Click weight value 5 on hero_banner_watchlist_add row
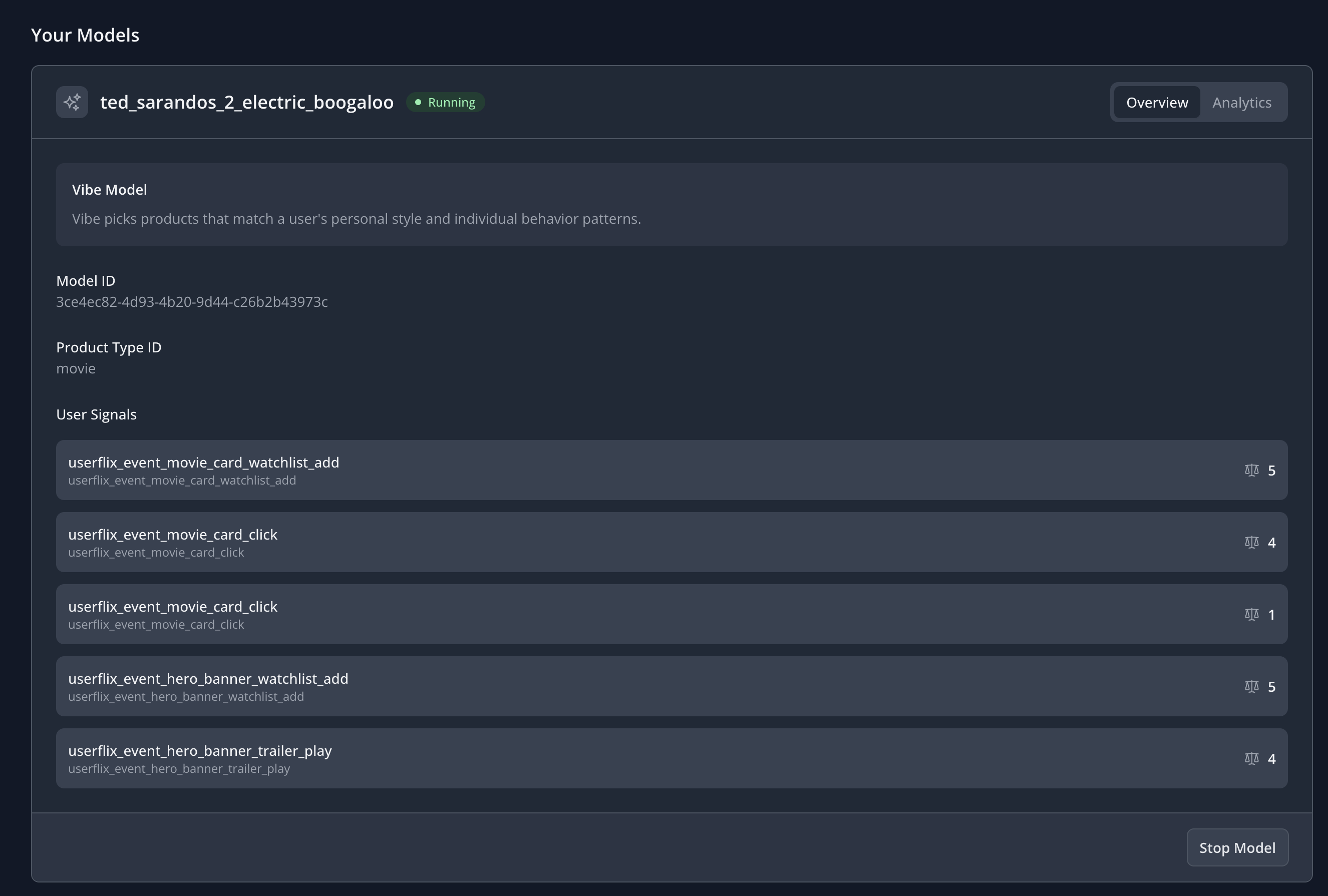The image size is (1328, 896). point(1271,686)
